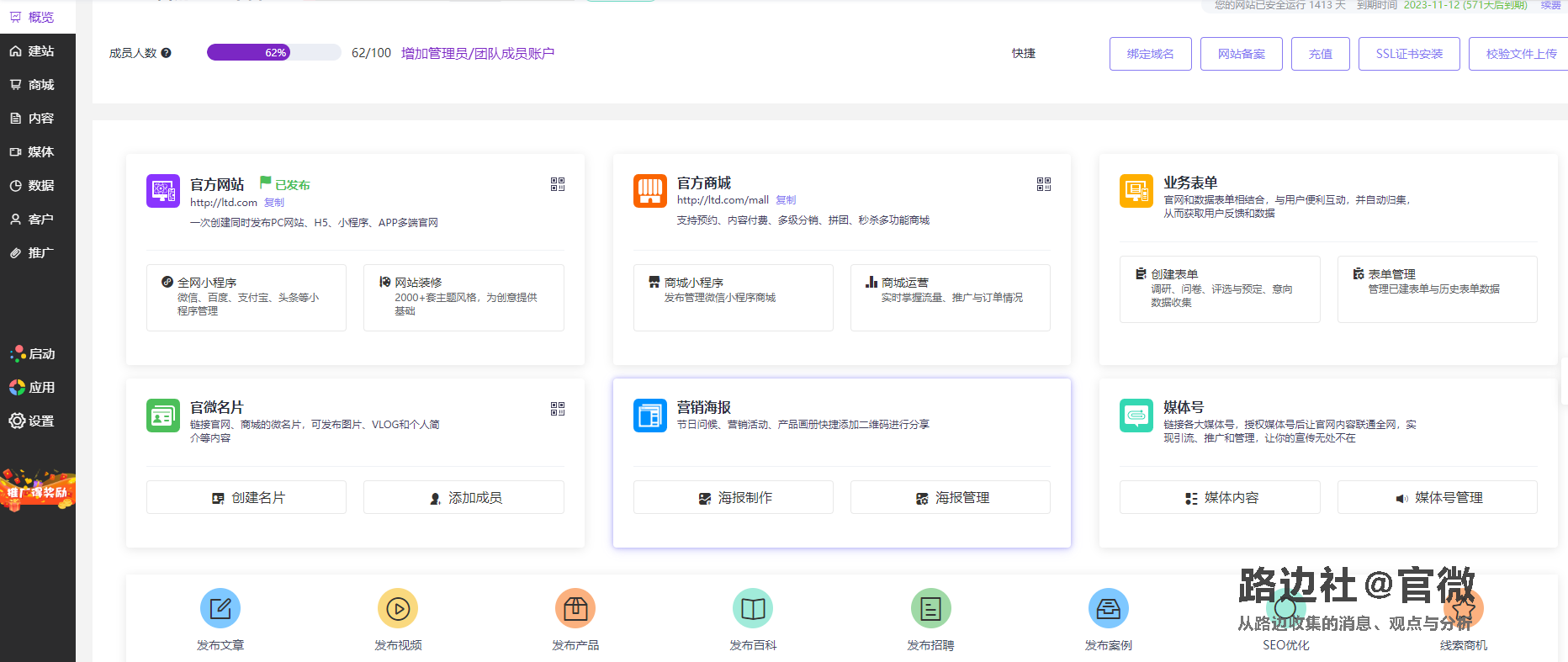Copy the ltd.com/mall URL via 复制

[x=786, y=200]
